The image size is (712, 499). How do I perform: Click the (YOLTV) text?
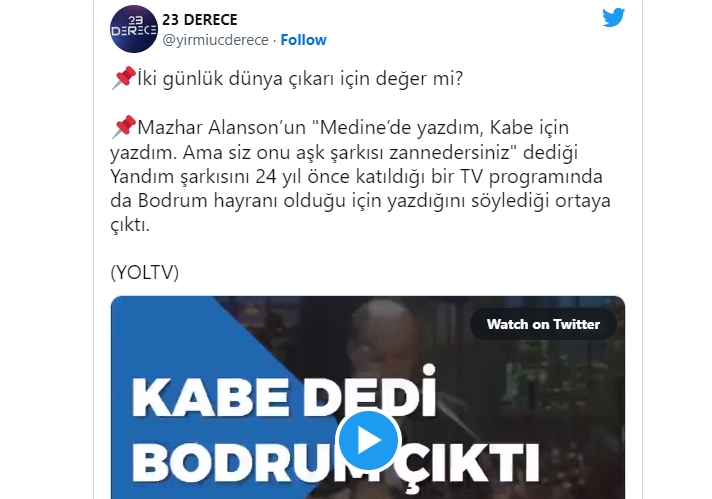144,272
